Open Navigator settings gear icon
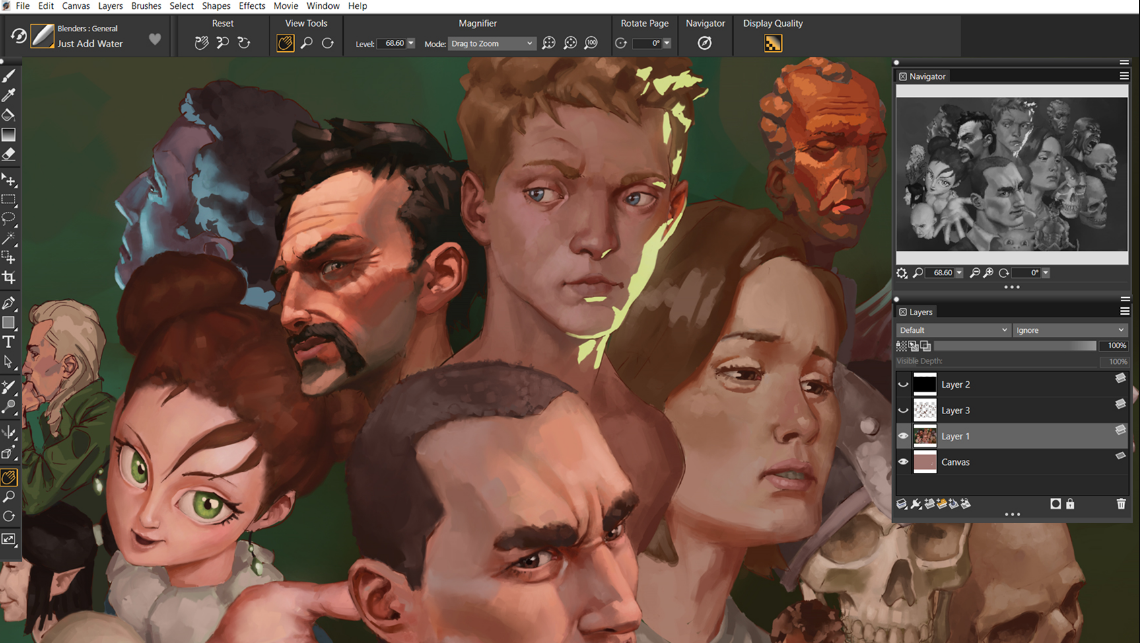This screenshot has height=643, width=1140. [x=902, y=273]
